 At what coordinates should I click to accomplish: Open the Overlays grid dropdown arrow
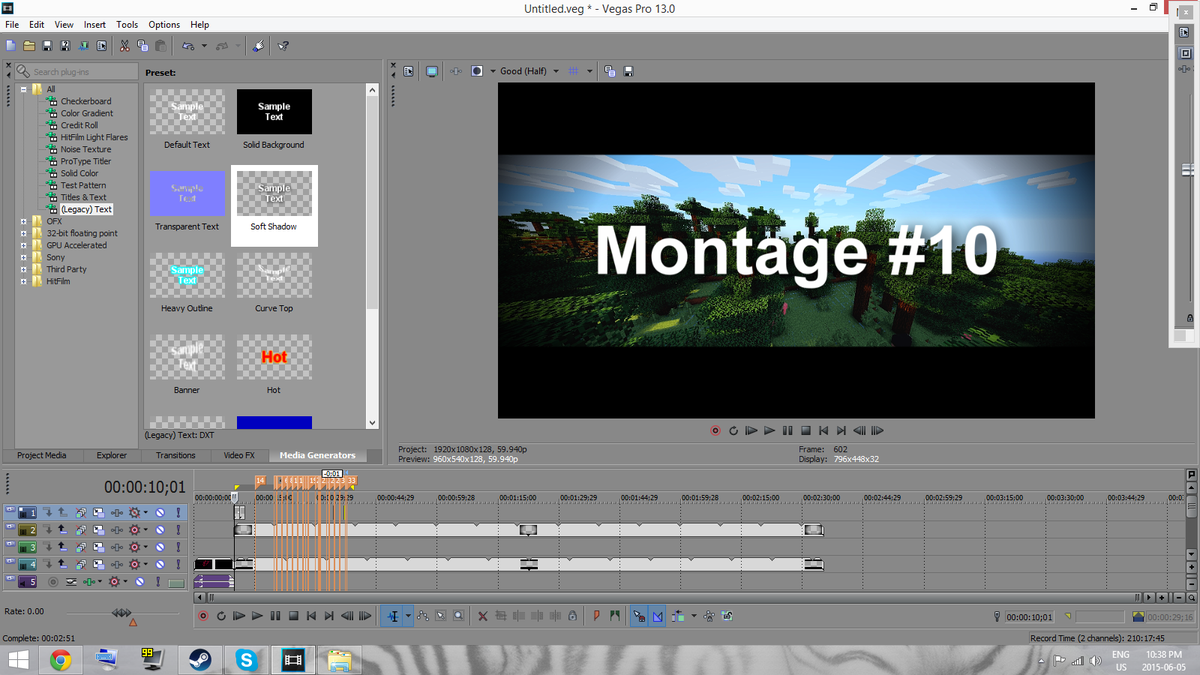point(589,71)
